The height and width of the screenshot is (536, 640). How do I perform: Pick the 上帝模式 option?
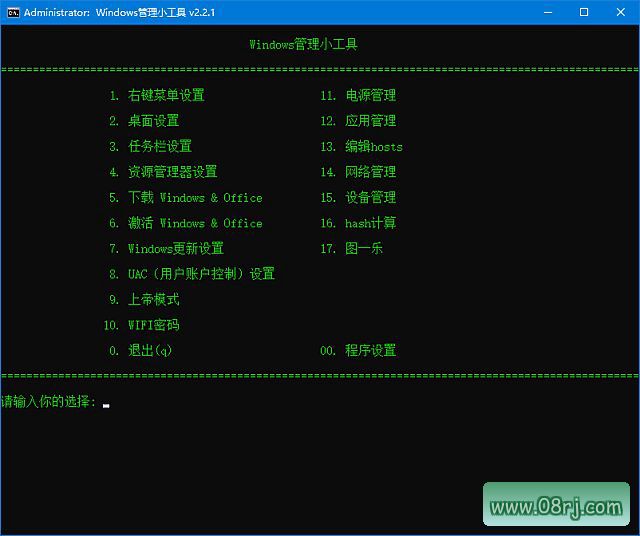click(153, 300)
